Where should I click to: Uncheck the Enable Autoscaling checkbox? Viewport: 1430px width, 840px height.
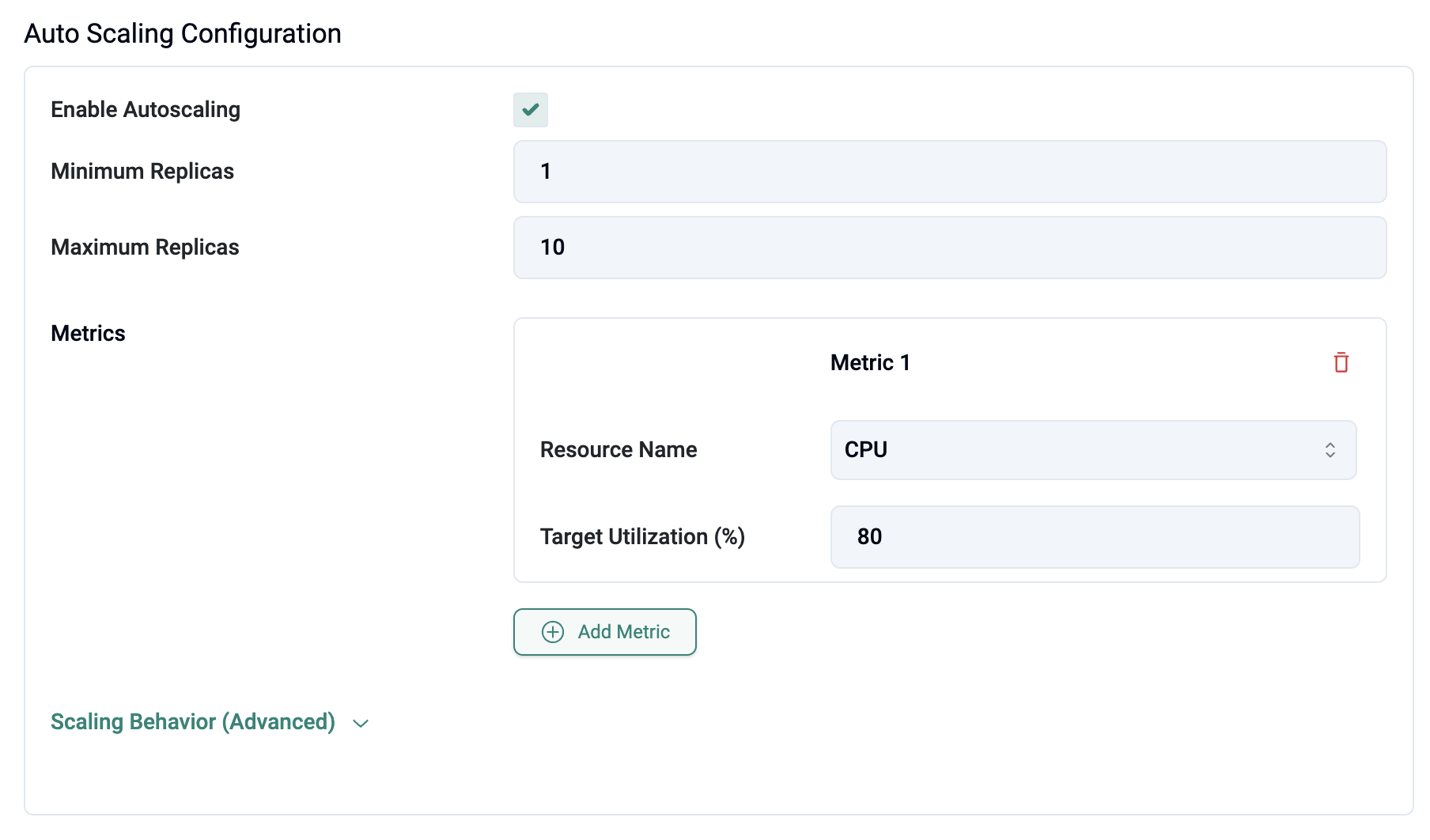click(530, 110)
